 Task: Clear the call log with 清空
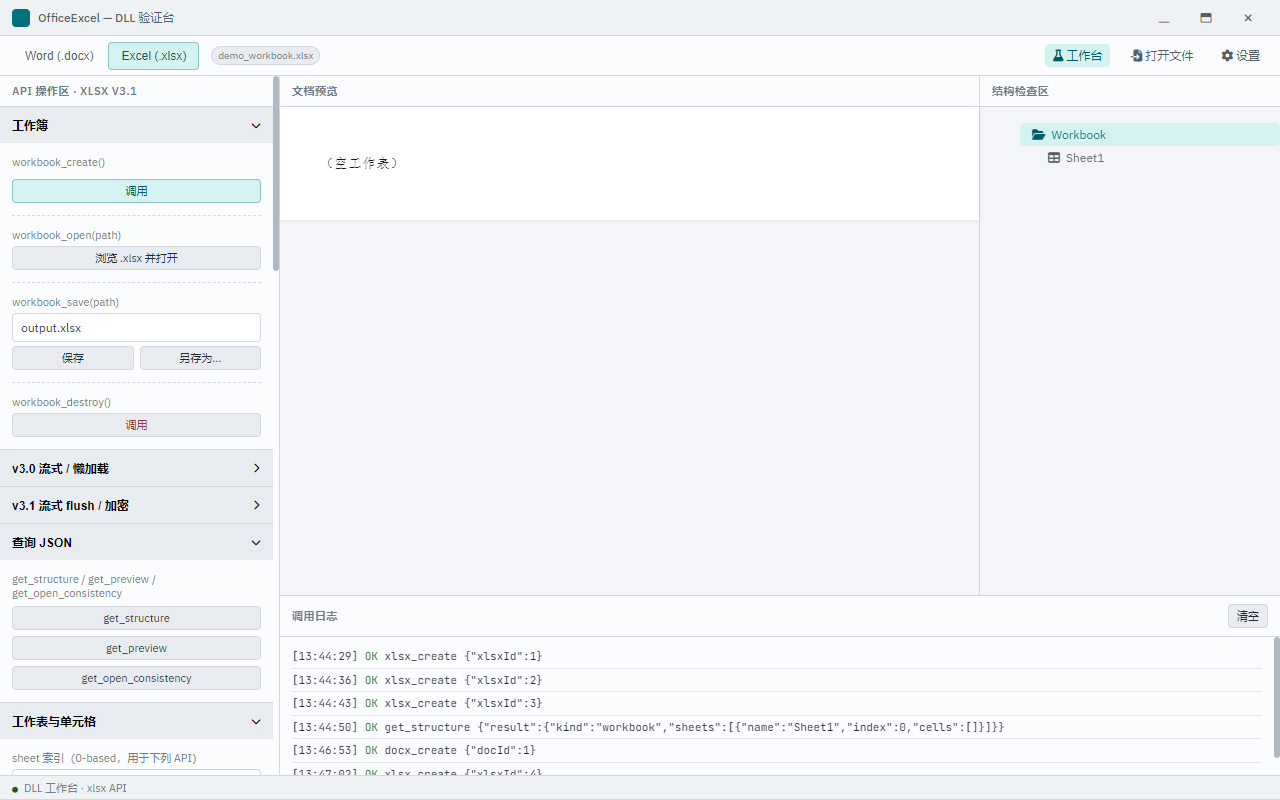pyautogui.click(x=1248, y=616)
